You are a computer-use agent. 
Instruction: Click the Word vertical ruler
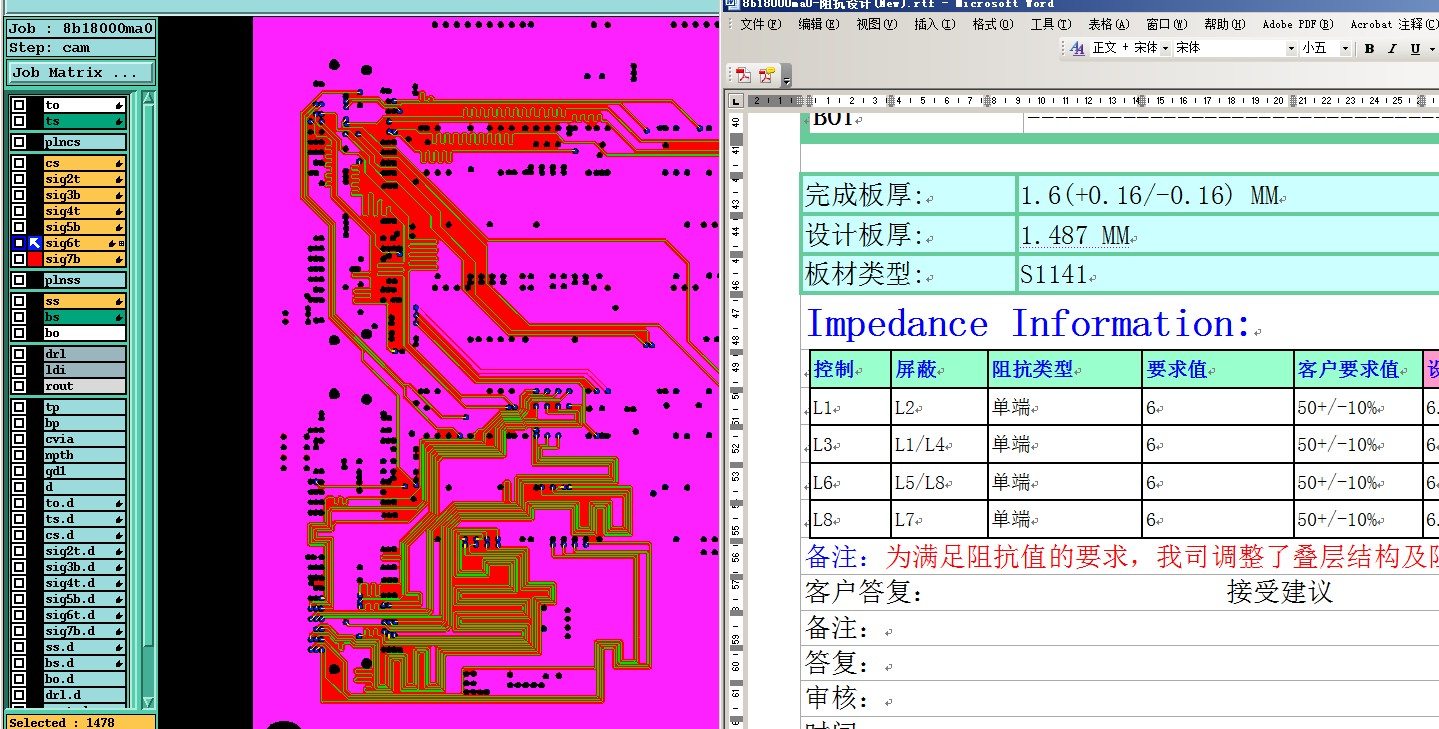coord(736,420)
